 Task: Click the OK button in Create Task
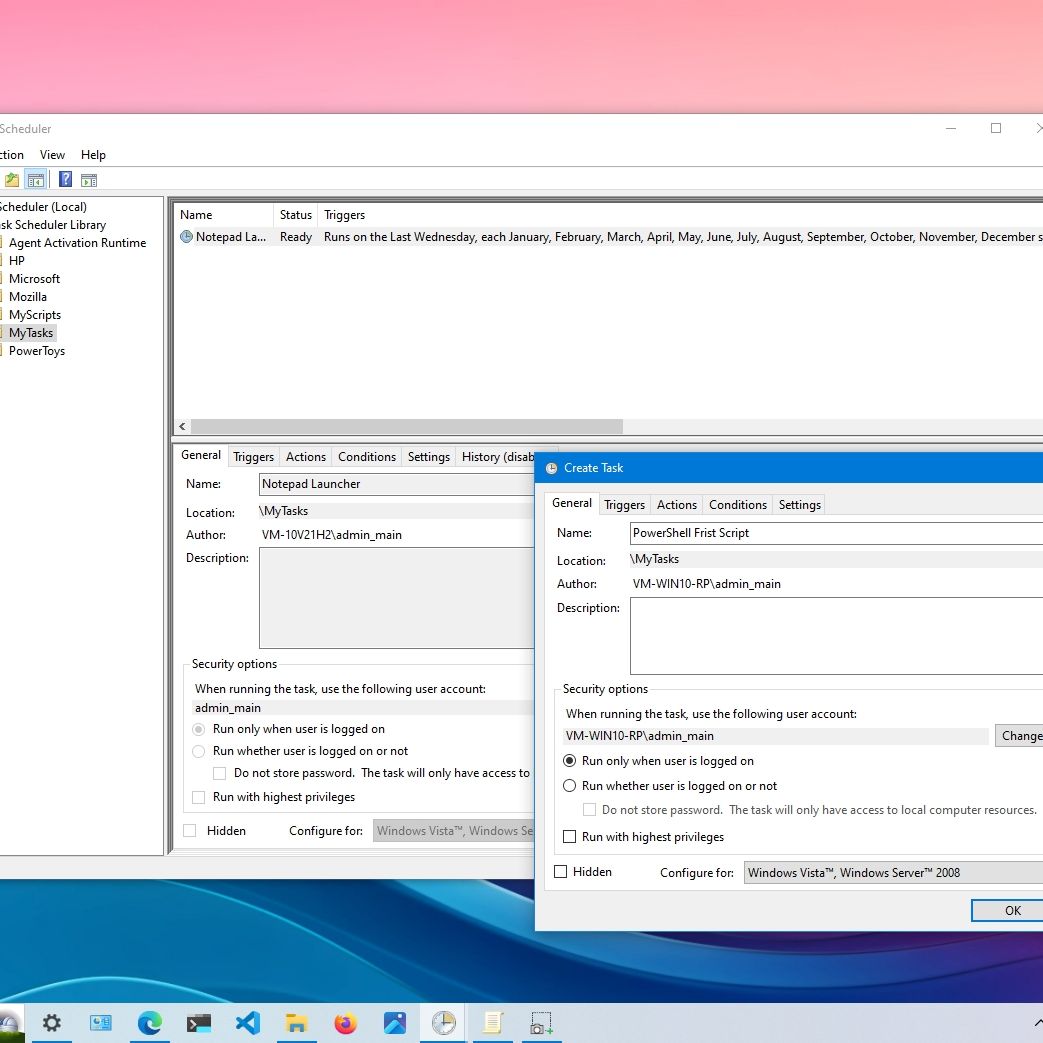(x=1011, y=910)
